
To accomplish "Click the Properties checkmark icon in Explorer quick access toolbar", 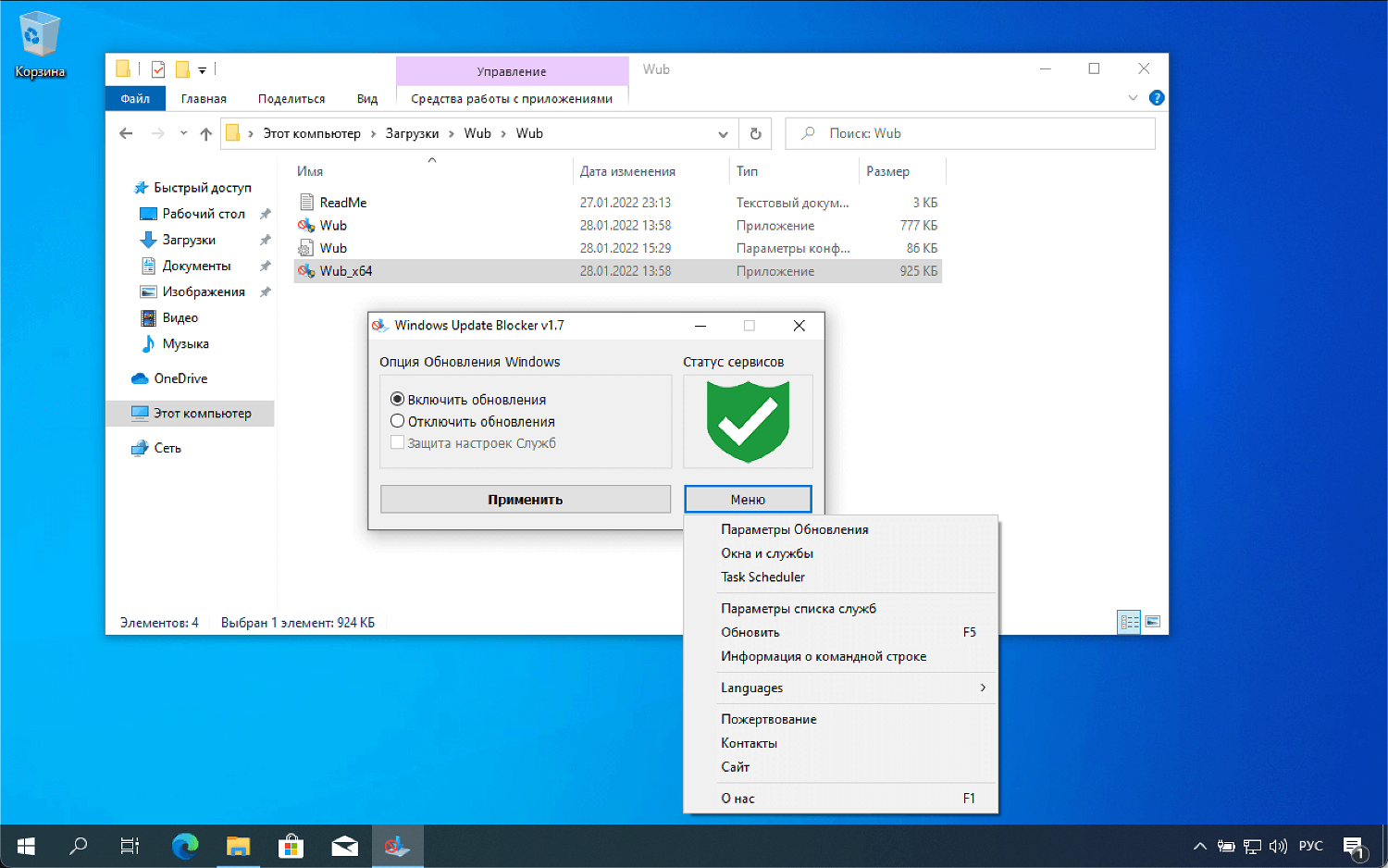I will pyautogui.click(x=158, y=69).
